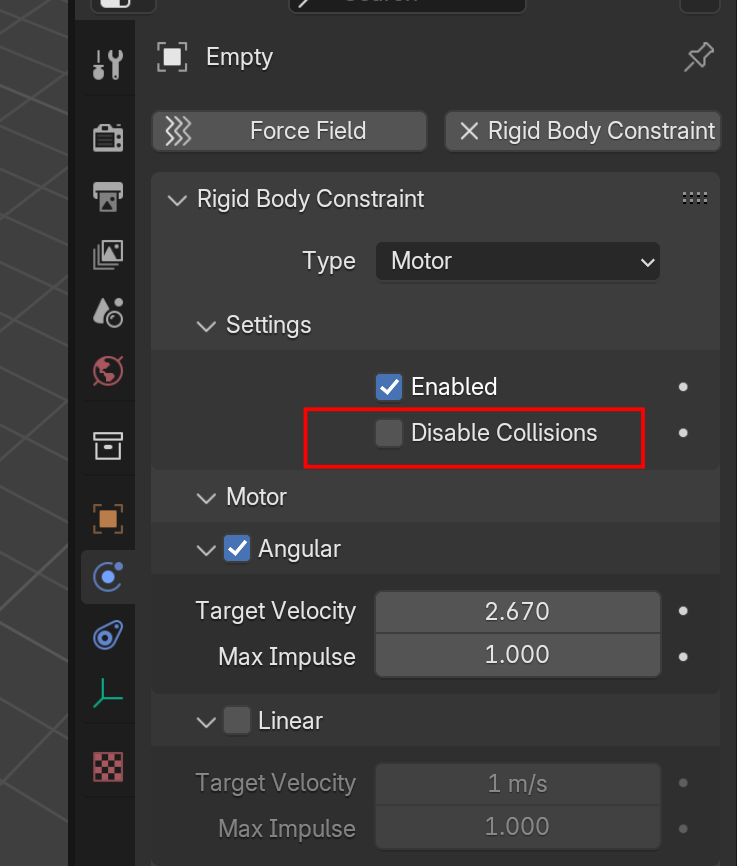Open the Render properties tab
737x866 pixels.
(x=107, y=138)
